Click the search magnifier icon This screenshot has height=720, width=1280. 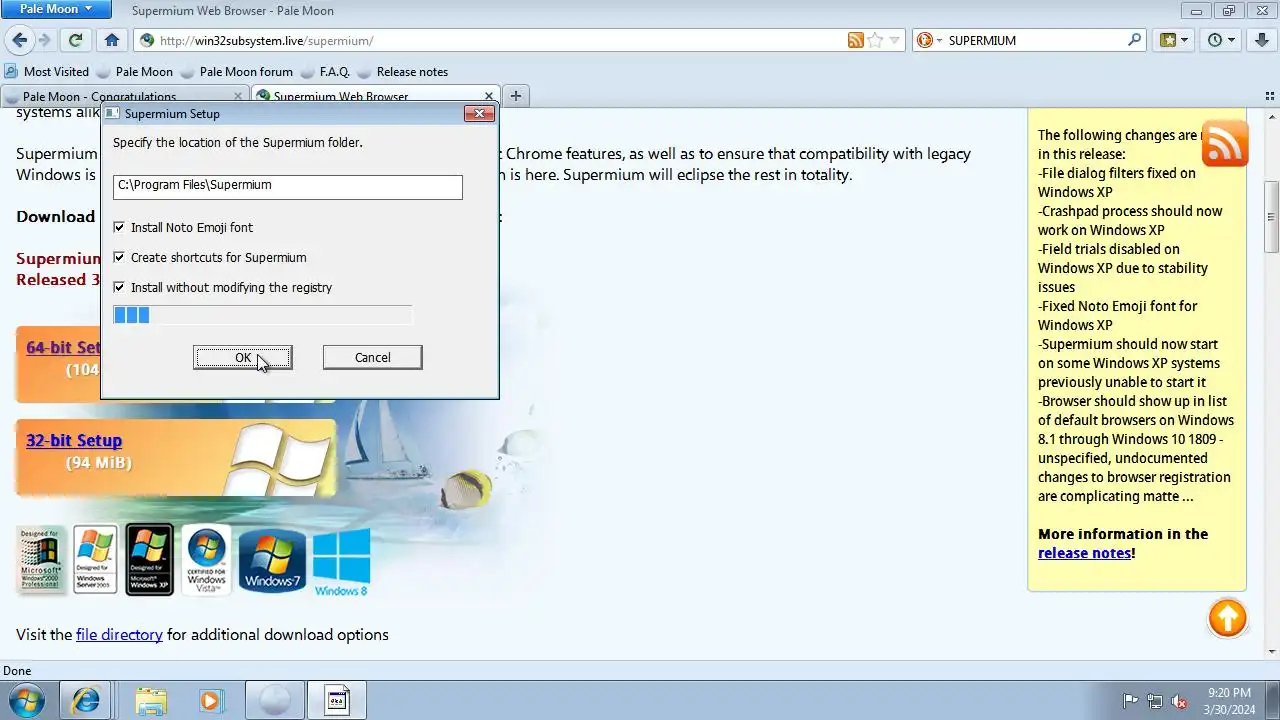point(1134,40)
